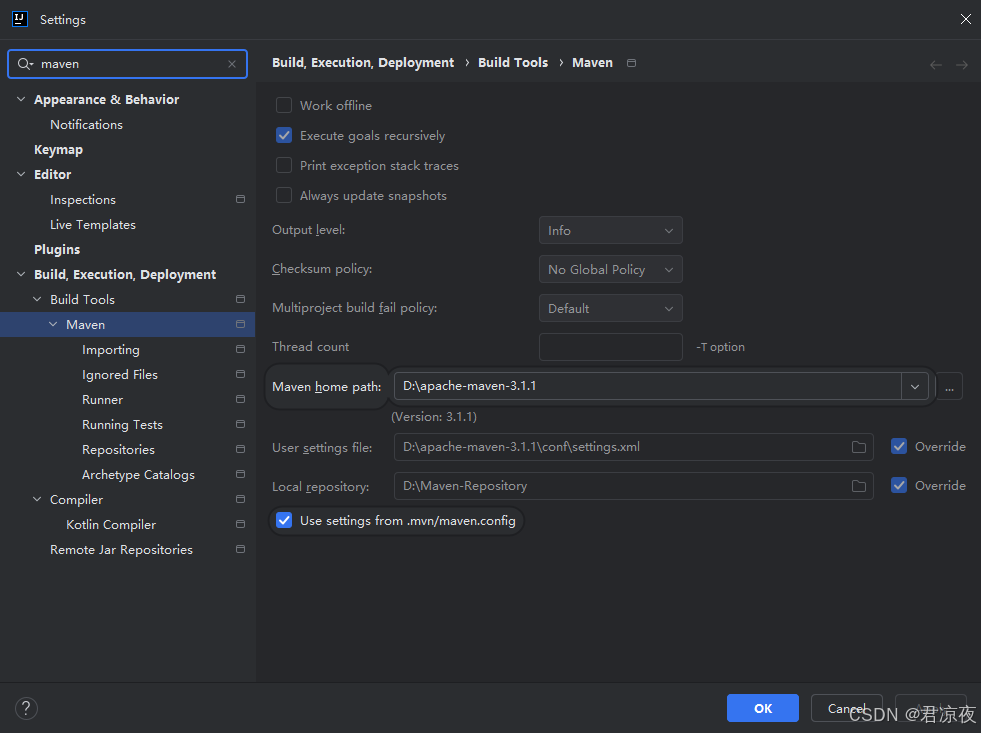The width and height of the screenshot is (981, 733).
Task: Uncheck Execute goals recursively
Action: point(284,135)
